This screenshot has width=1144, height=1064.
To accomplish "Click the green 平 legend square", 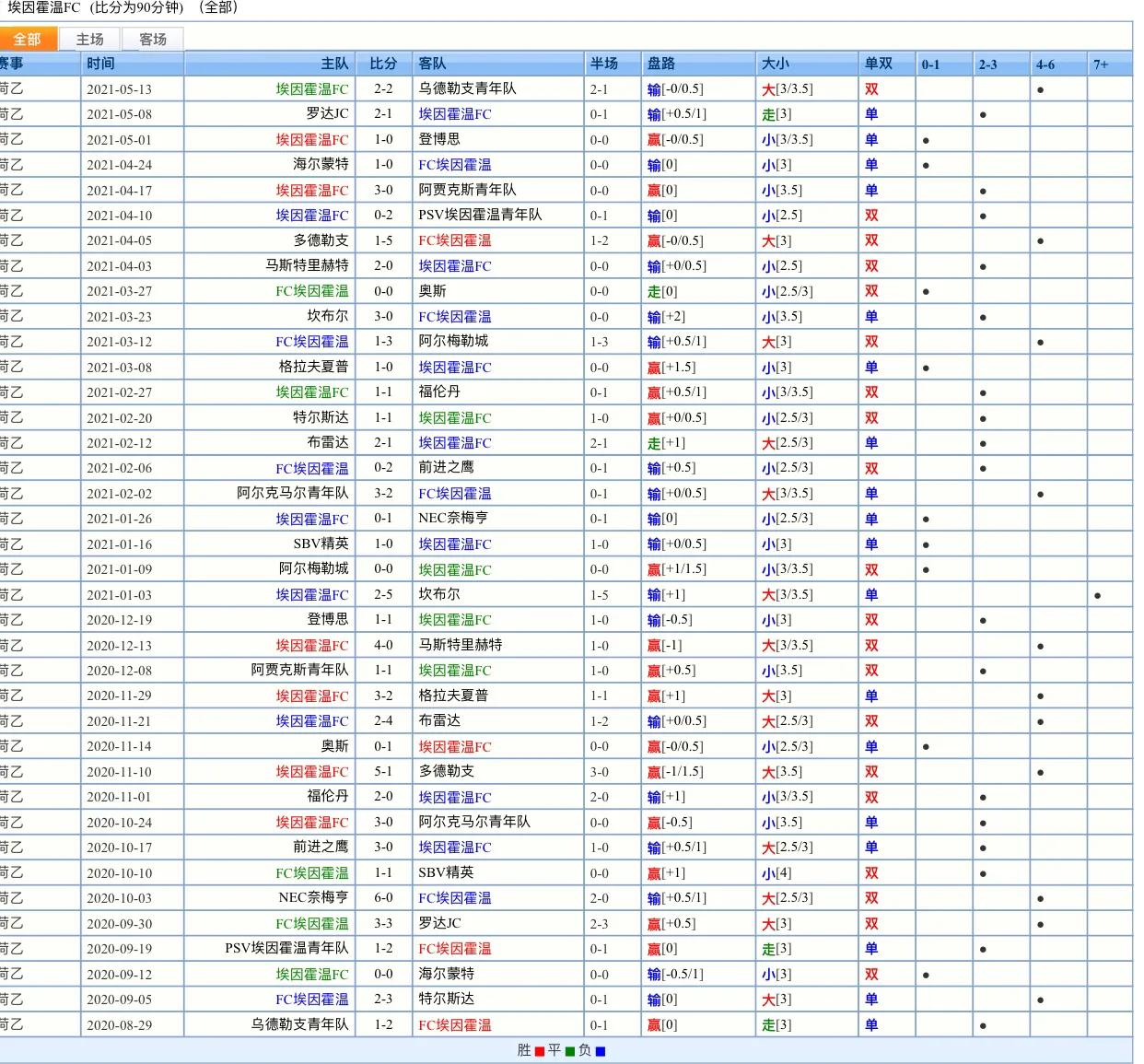I will 570,1051.
